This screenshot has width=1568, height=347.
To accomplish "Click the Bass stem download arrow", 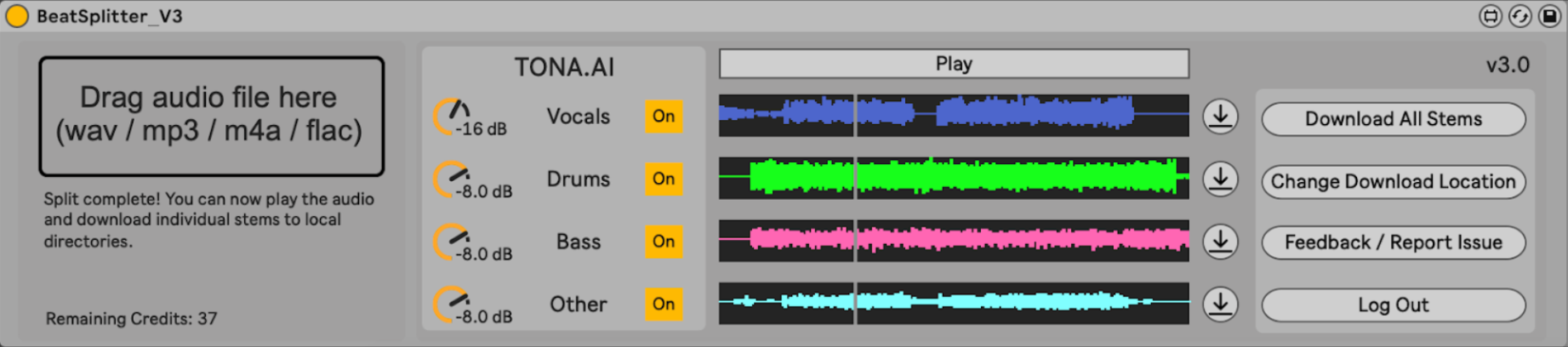I will click(x=1220, y=242).
